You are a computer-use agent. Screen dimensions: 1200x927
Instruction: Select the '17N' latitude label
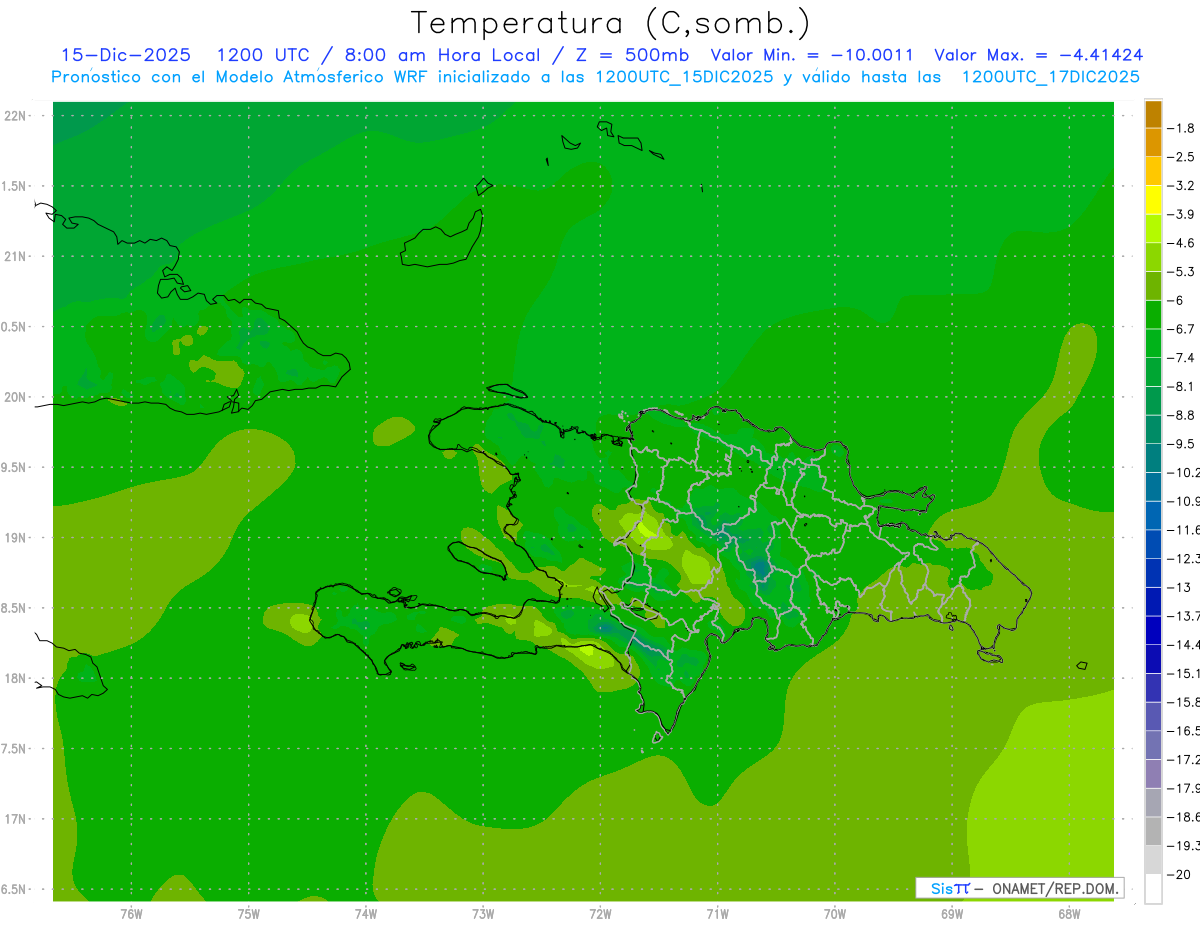pos(14,819)
